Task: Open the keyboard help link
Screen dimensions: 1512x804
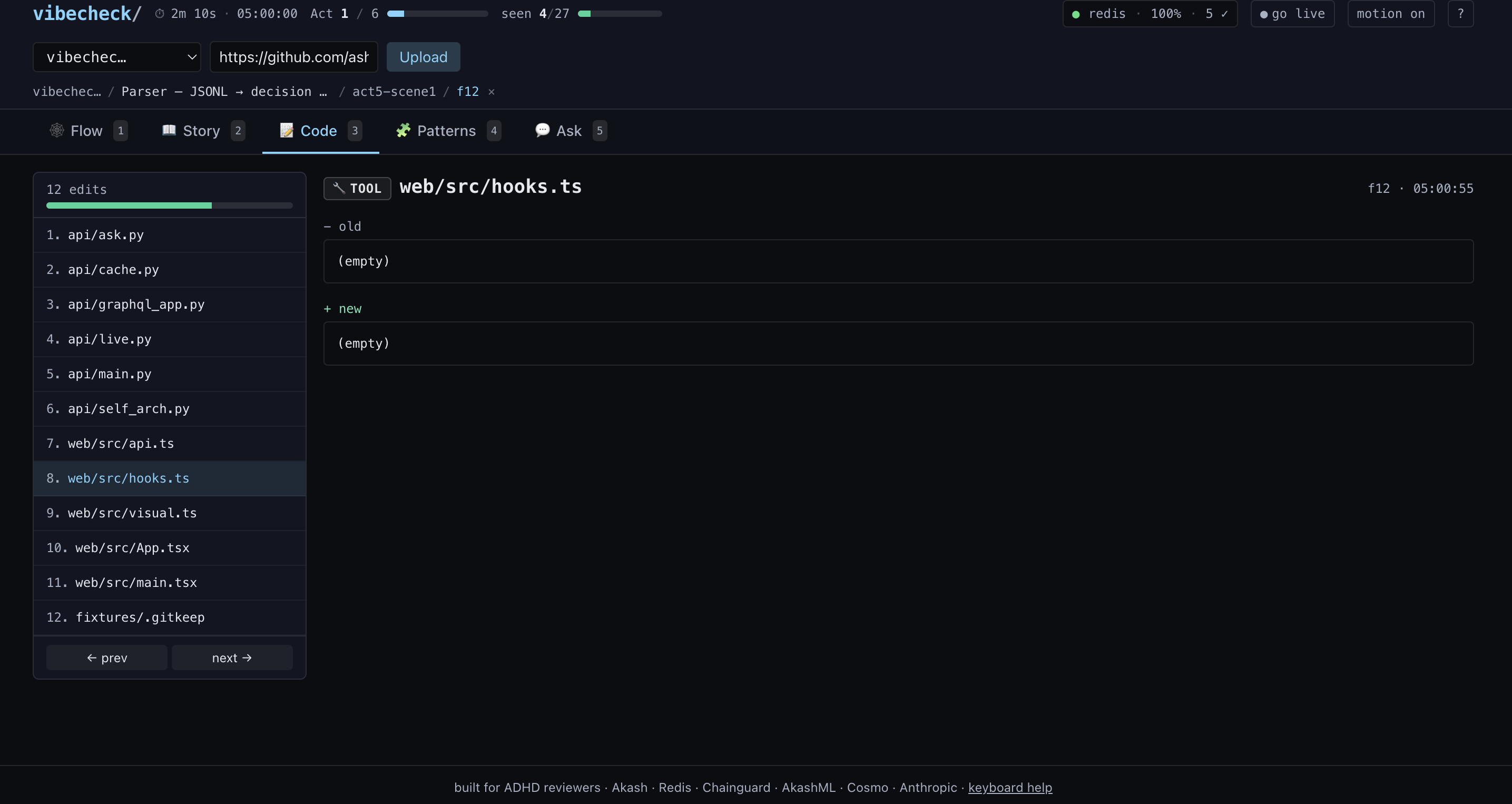Action: pos(1010,788)
